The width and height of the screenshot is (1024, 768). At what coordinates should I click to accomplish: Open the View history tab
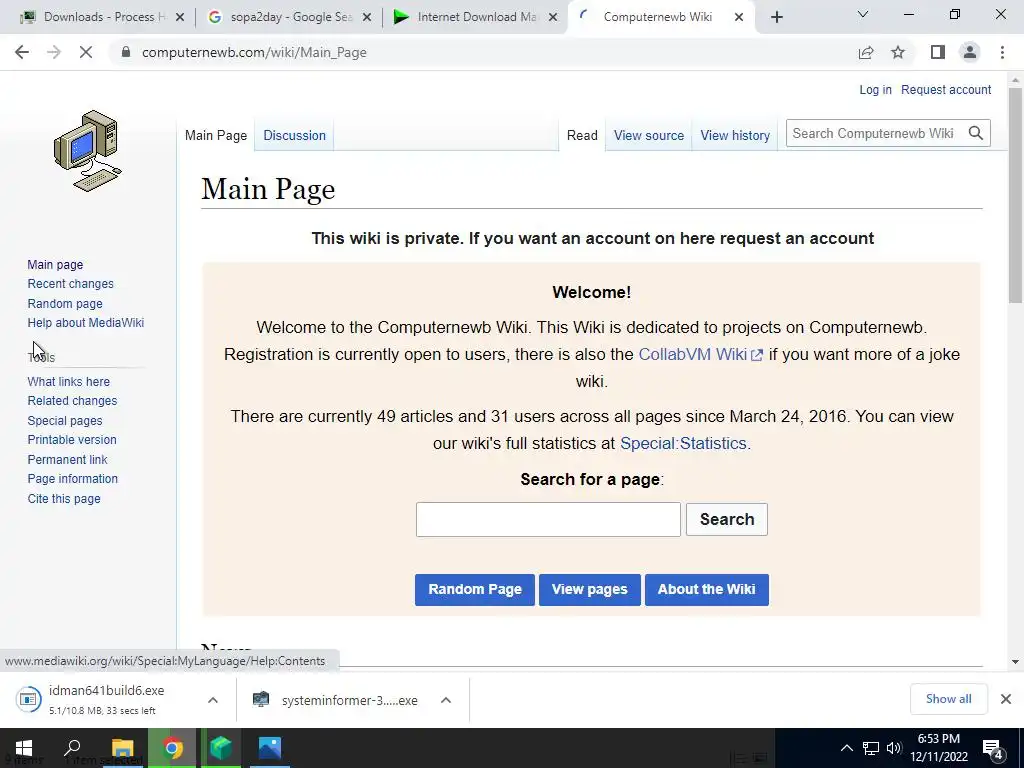pos(735,135)
